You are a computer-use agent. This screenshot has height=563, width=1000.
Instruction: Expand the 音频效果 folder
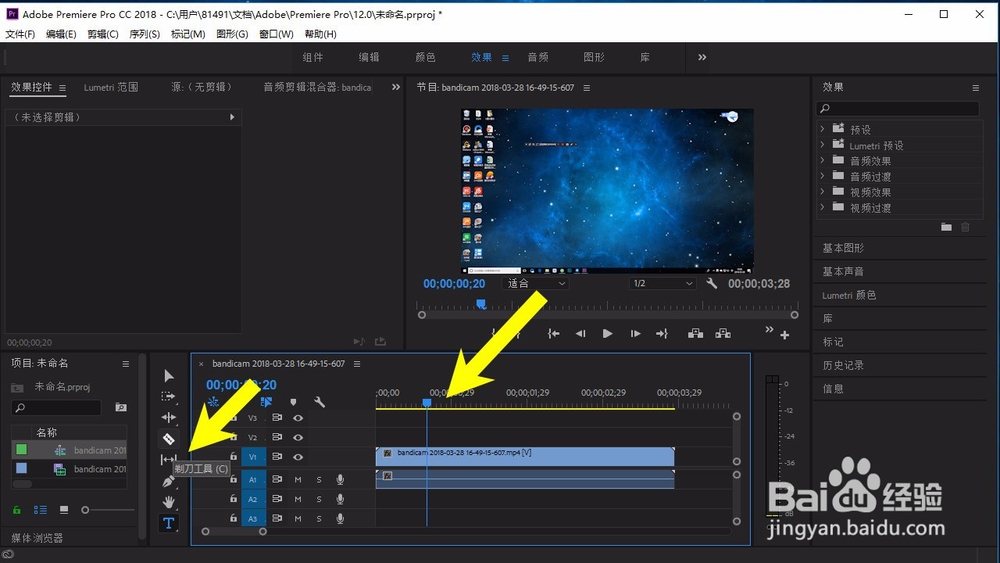click(x=822, y=160)
